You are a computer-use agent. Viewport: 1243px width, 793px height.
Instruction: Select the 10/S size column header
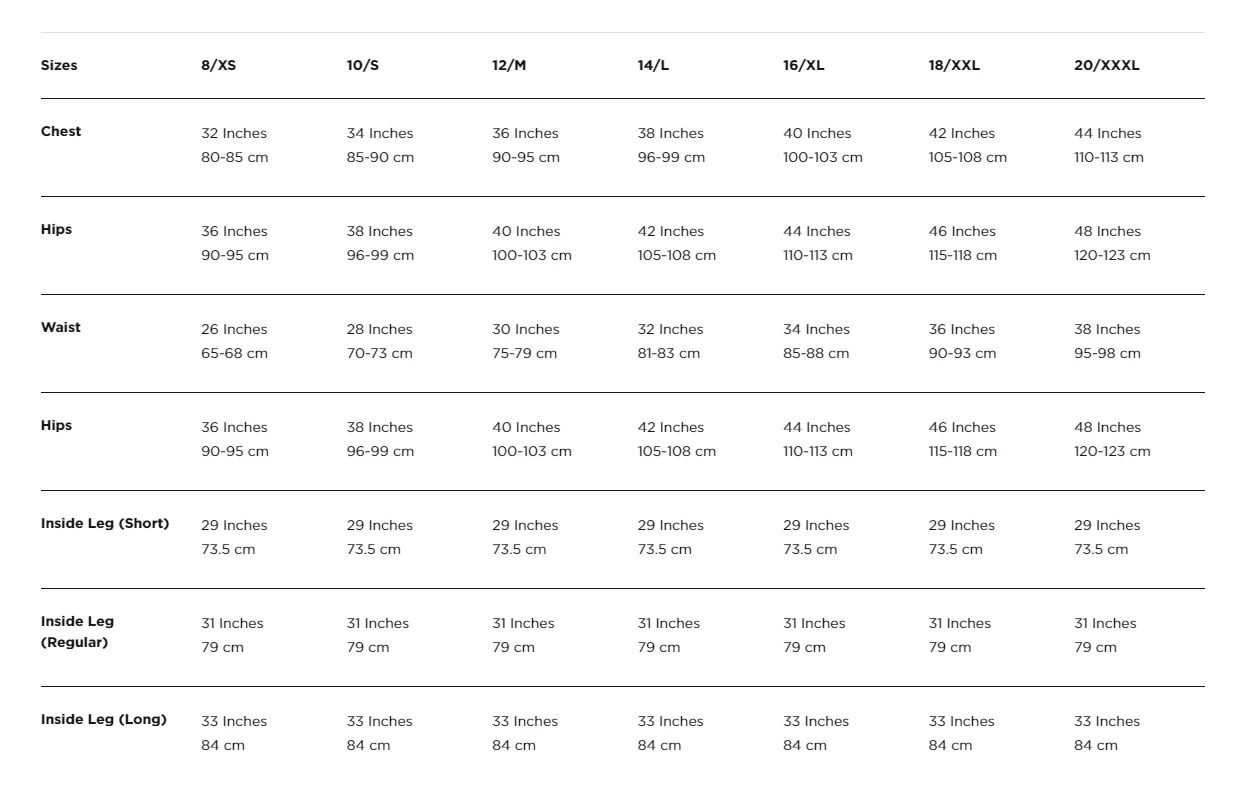click(363, 66)
